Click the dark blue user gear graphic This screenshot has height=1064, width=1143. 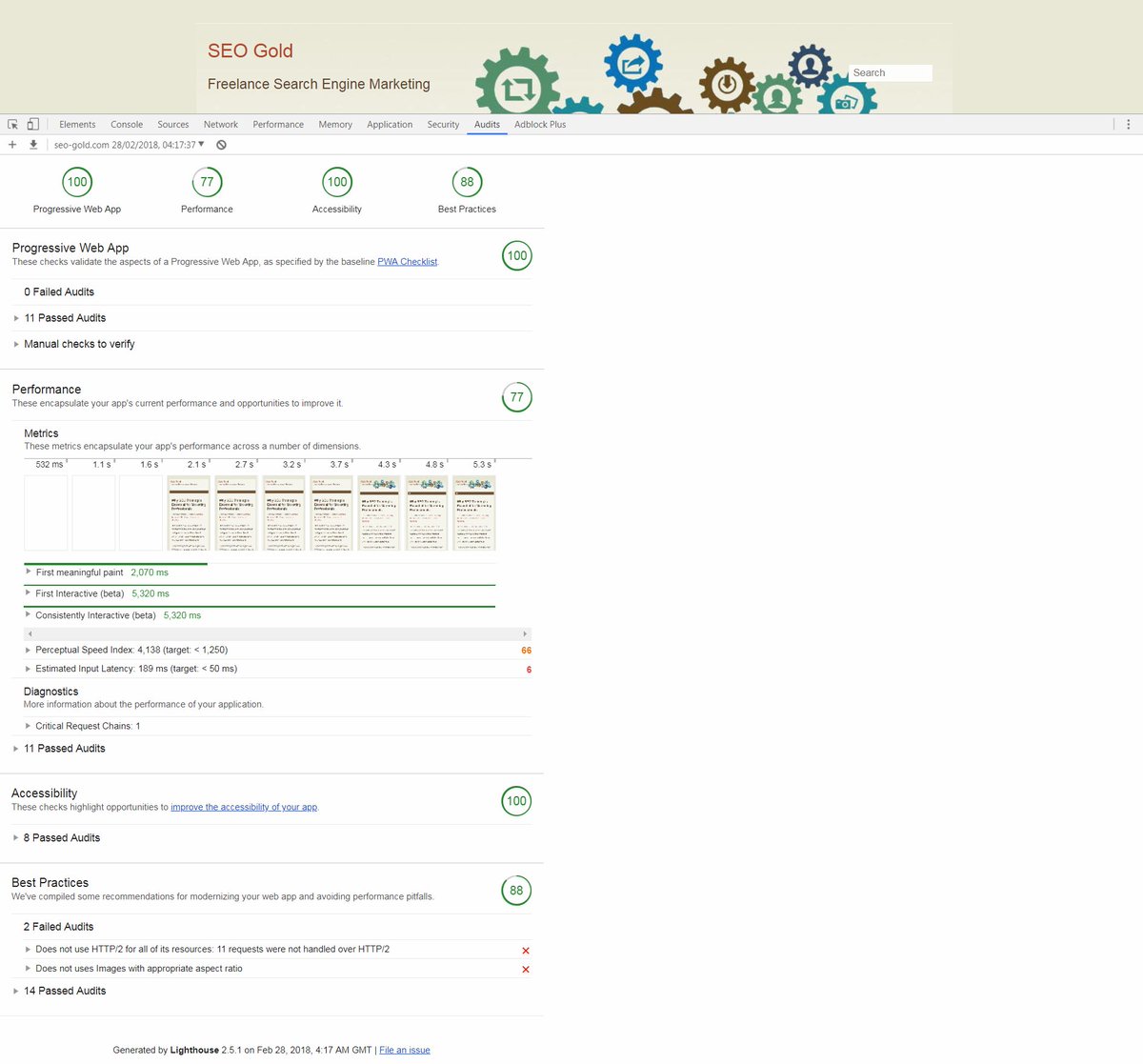(x=810, y=66)
